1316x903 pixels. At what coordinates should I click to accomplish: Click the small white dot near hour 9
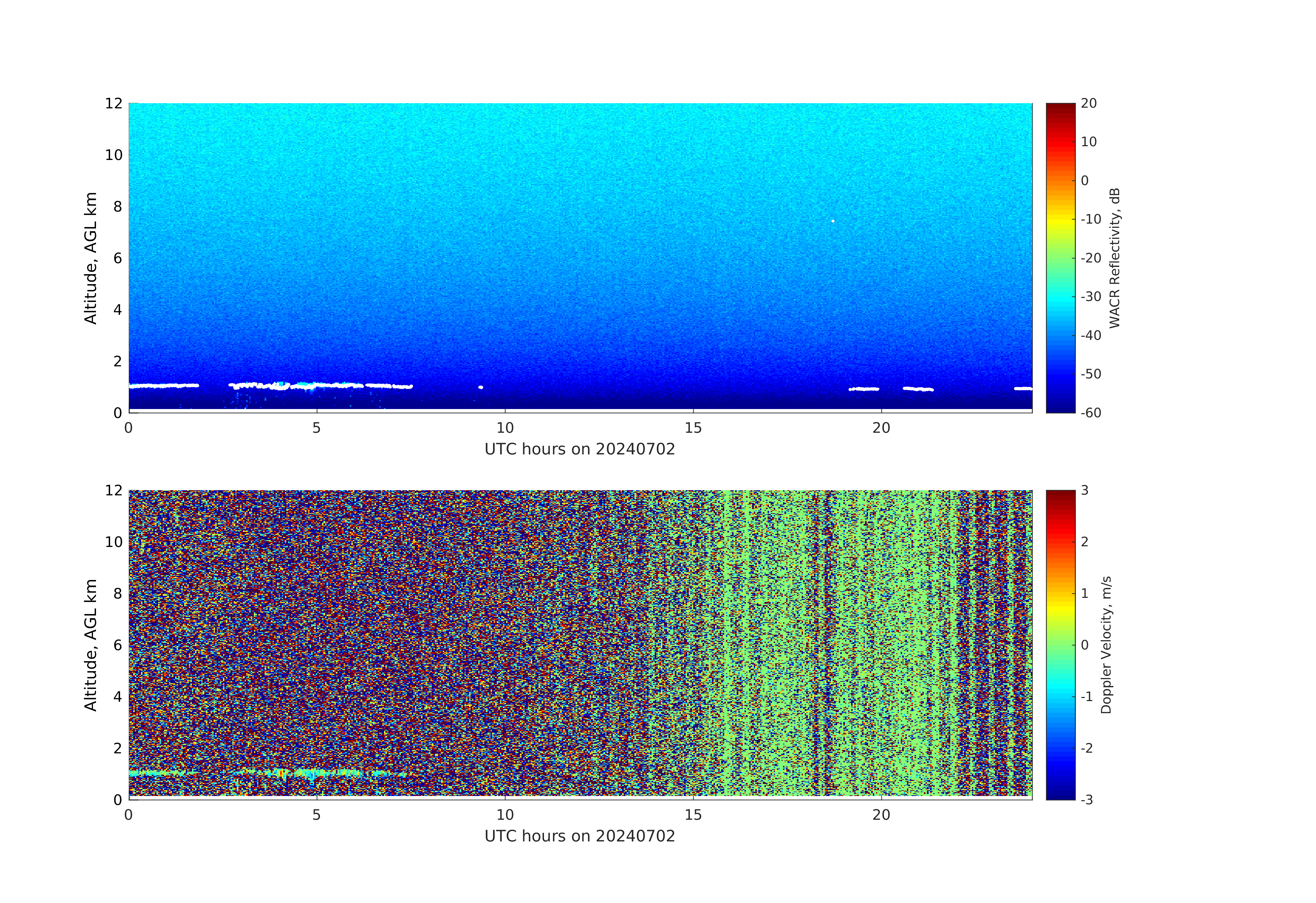coord(481,387)
